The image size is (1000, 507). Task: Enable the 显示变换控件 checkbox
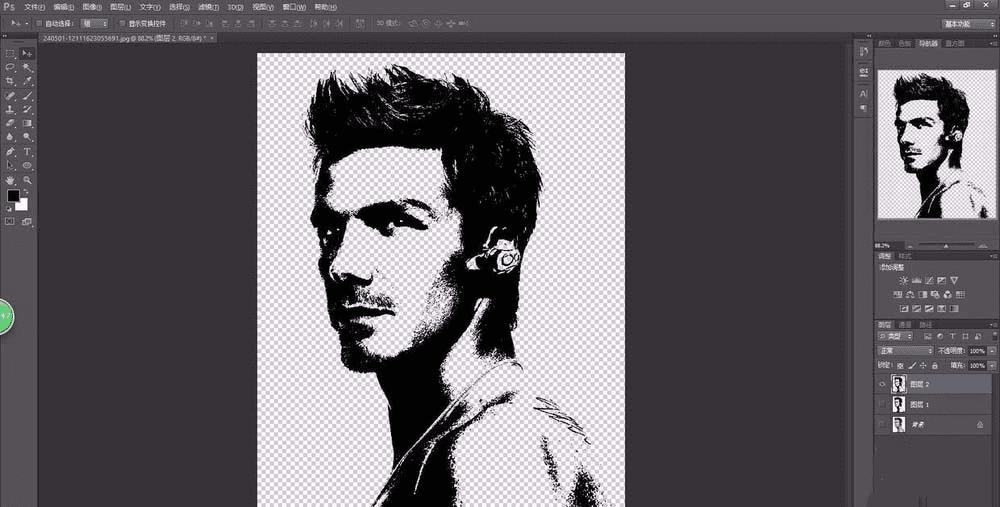(122, 23)
